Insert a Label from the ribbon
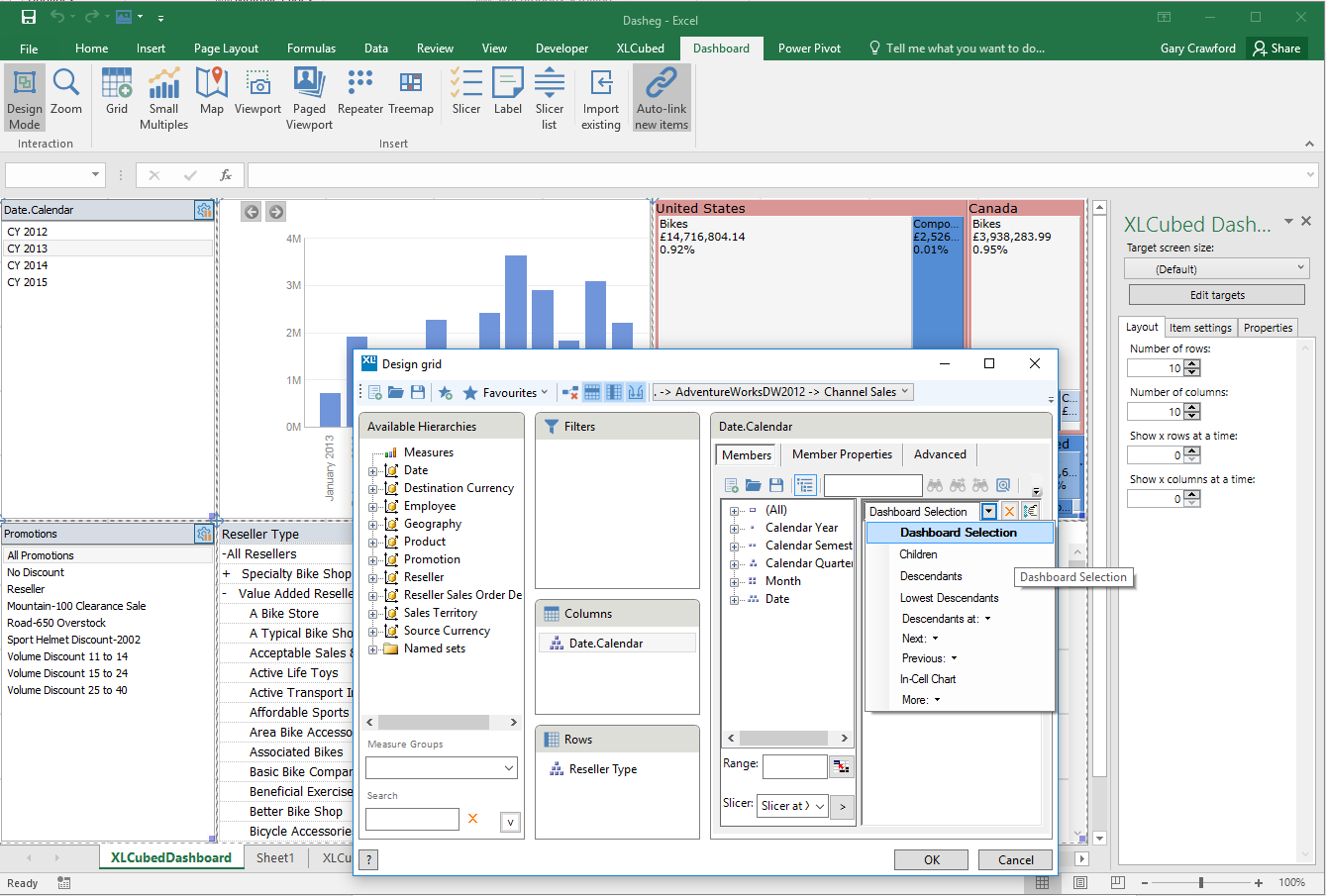 [x=508, y=92]
